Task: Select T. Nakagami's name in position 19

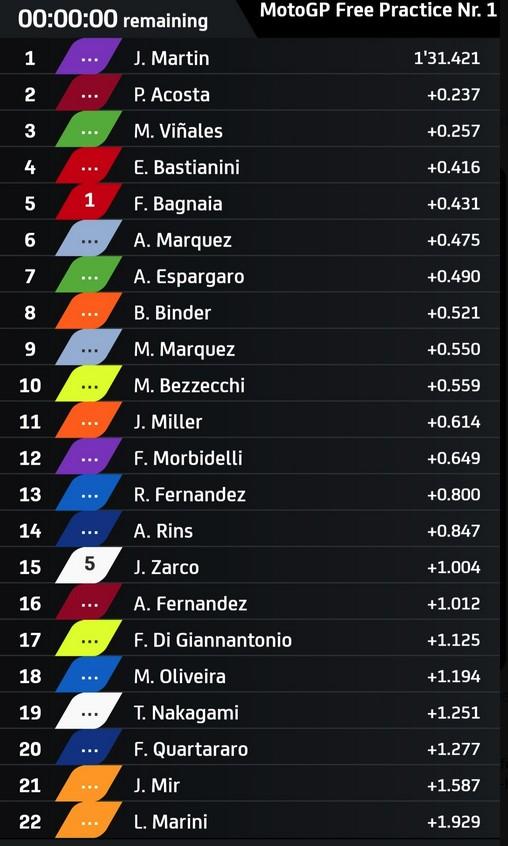Action: coord(186,713)
